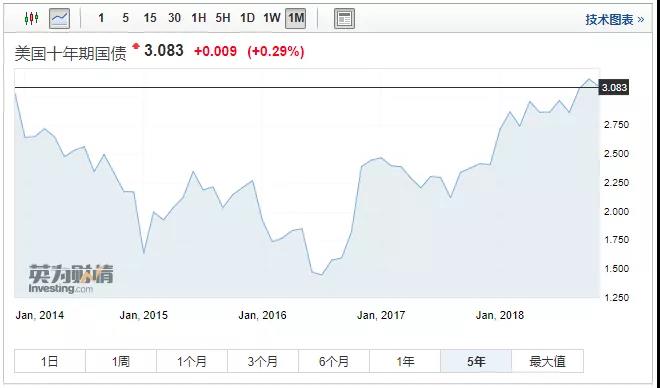Click the 1.750 y-axis value
660x388 pixels.
click(x=616, y=240)
